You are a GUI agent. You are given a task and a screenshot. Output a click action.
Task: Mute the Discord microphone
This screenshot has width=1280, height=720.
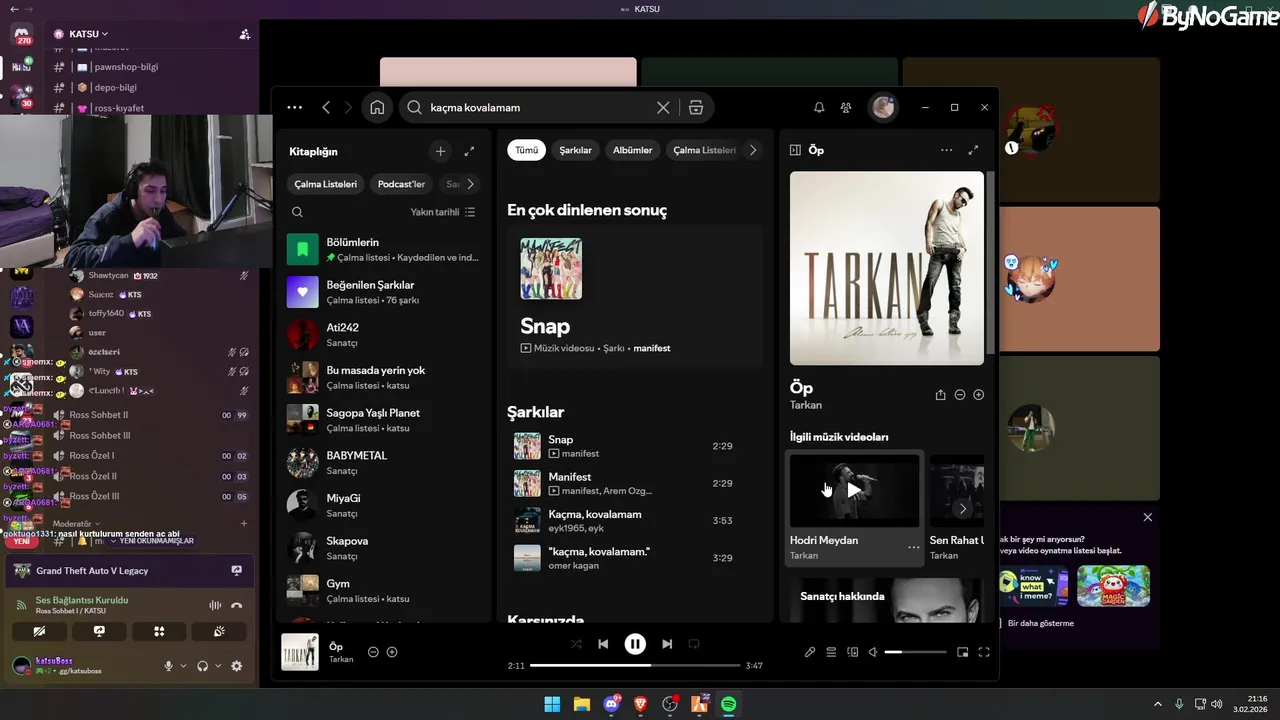(168, 666)
